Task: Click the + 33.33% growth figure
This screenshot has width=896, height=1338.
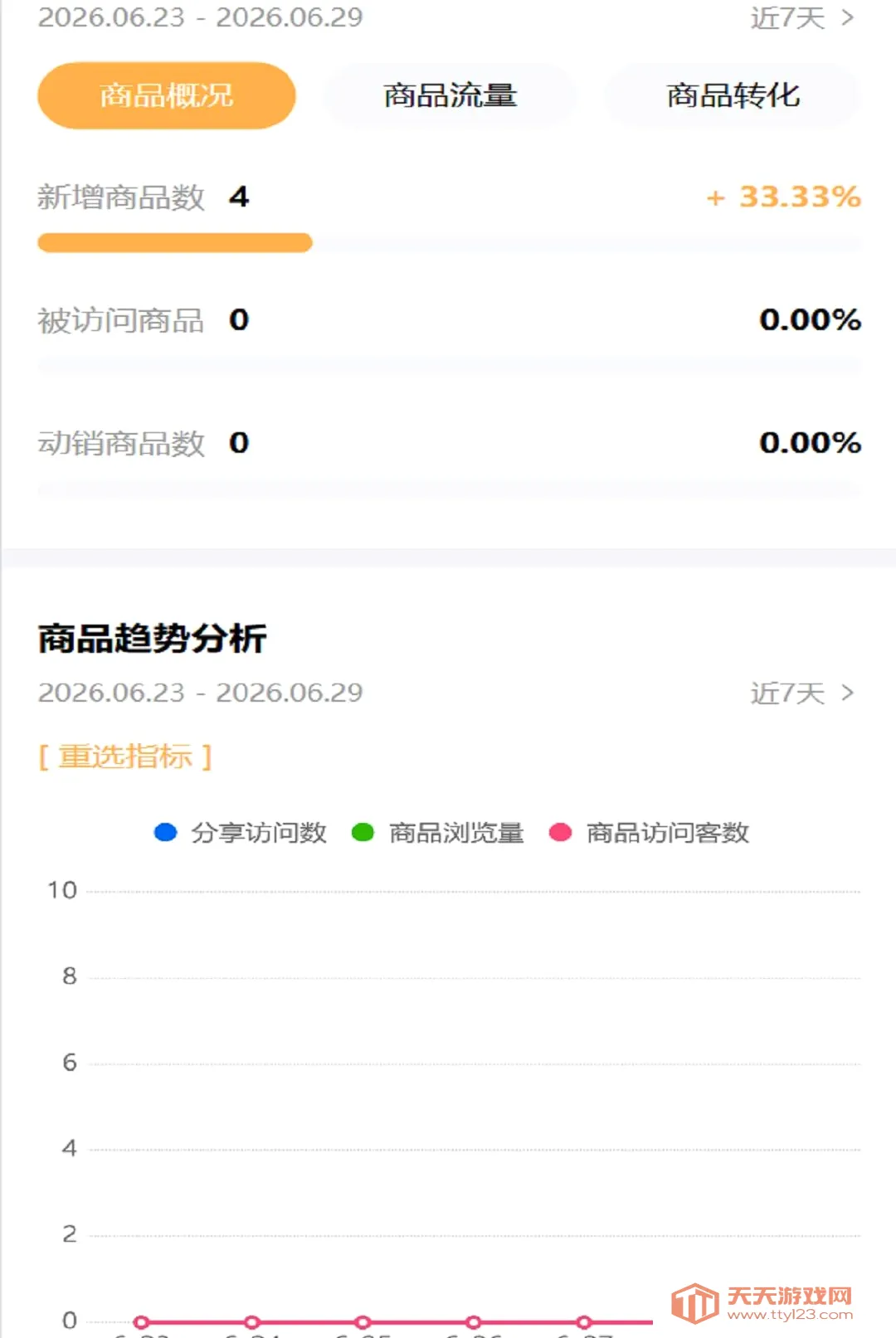Action: click(784, 197)
